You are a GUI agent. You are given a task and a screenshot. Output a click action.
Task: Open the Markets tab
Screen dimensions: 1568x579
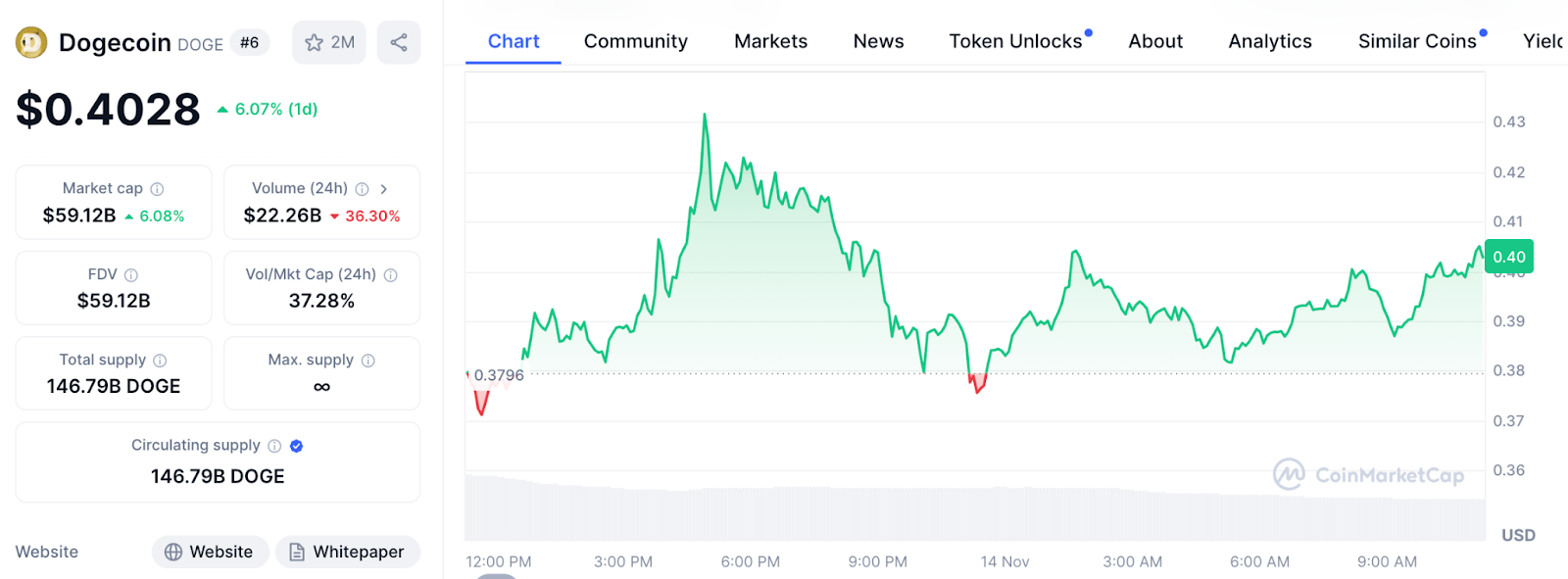click(x=771, y=41)
